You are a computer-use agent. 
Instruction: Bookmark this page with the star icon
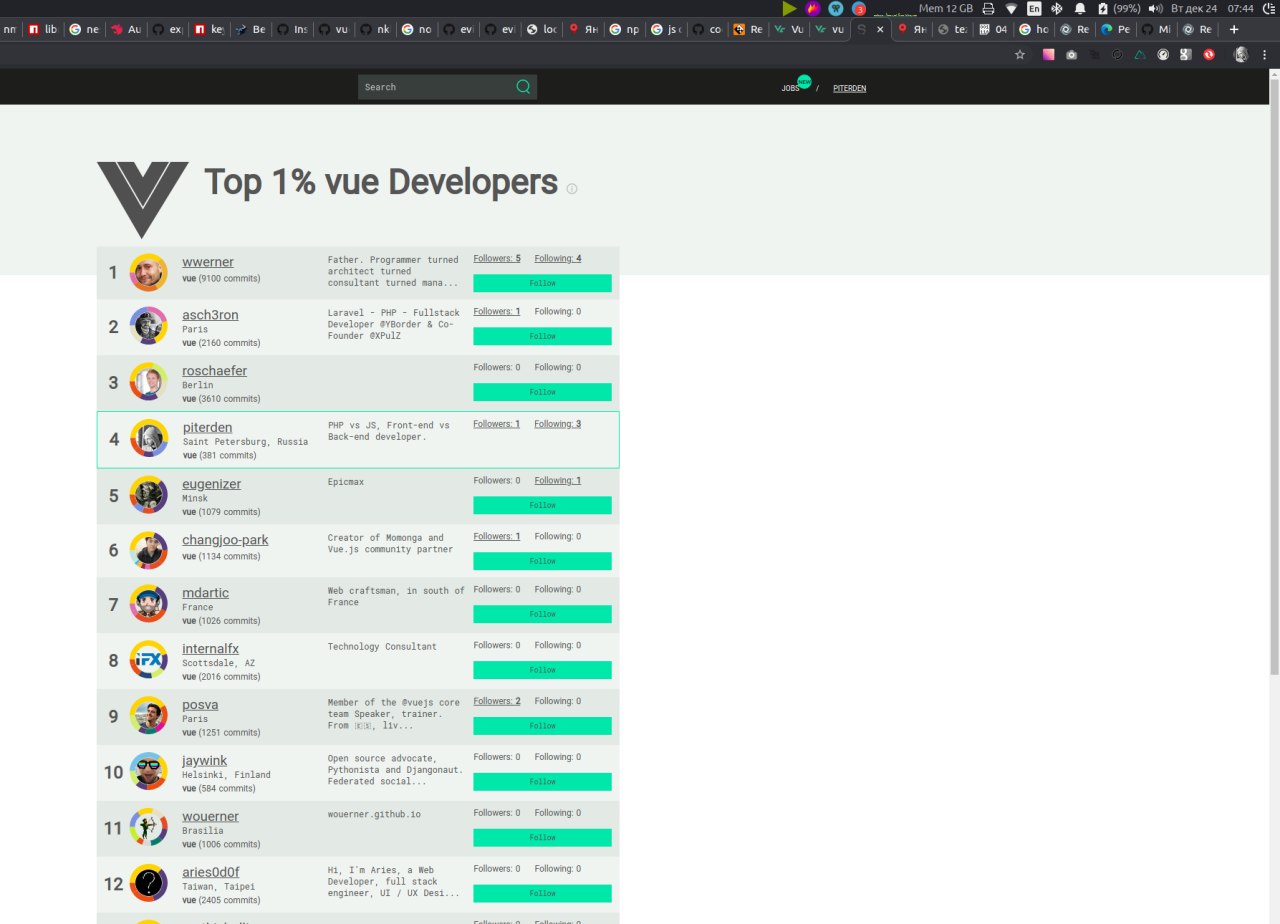click(x=1020, y=55)
